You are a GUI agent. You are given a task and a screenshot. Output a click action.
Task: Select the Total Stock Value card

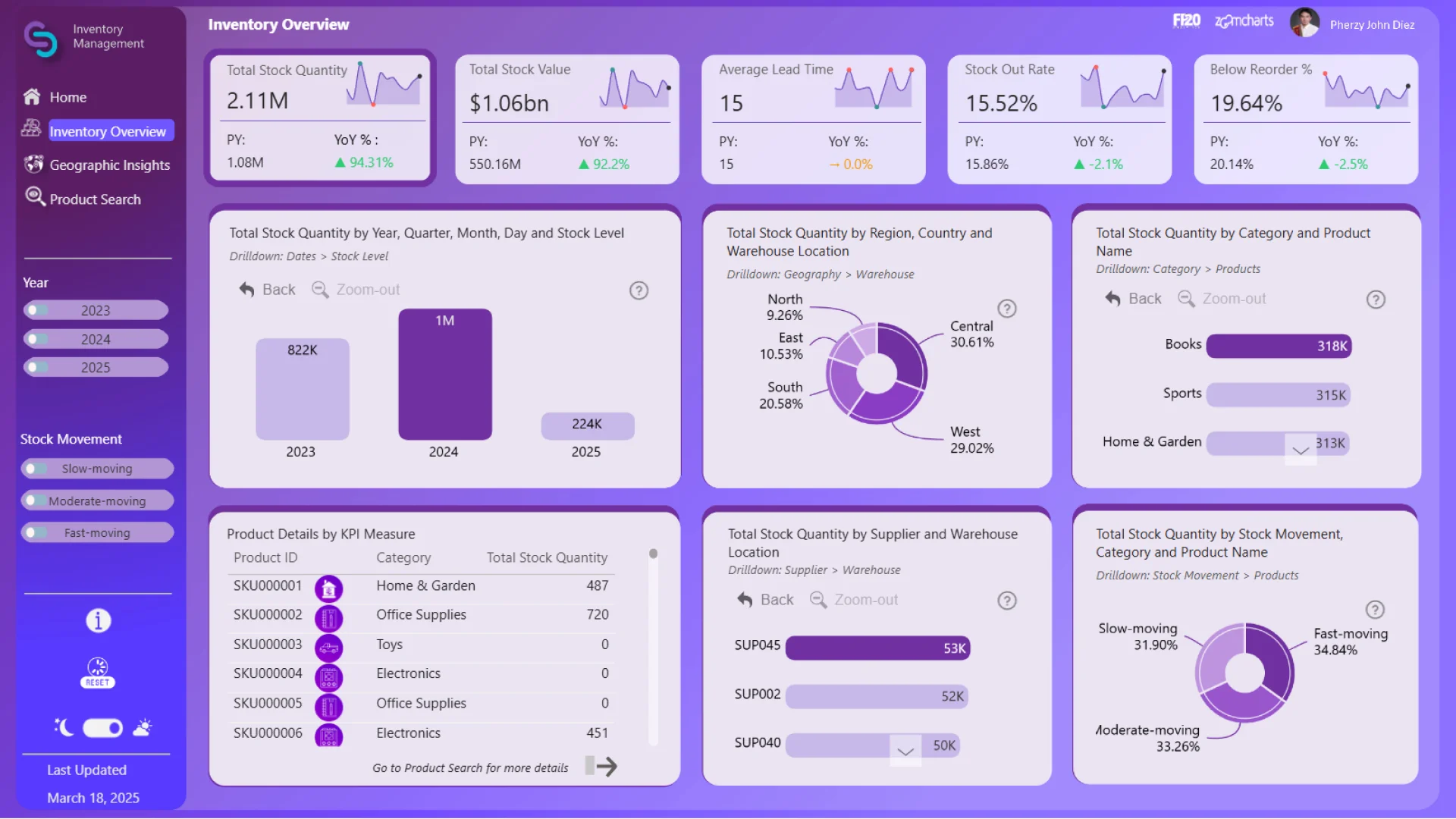pos(566,119)
